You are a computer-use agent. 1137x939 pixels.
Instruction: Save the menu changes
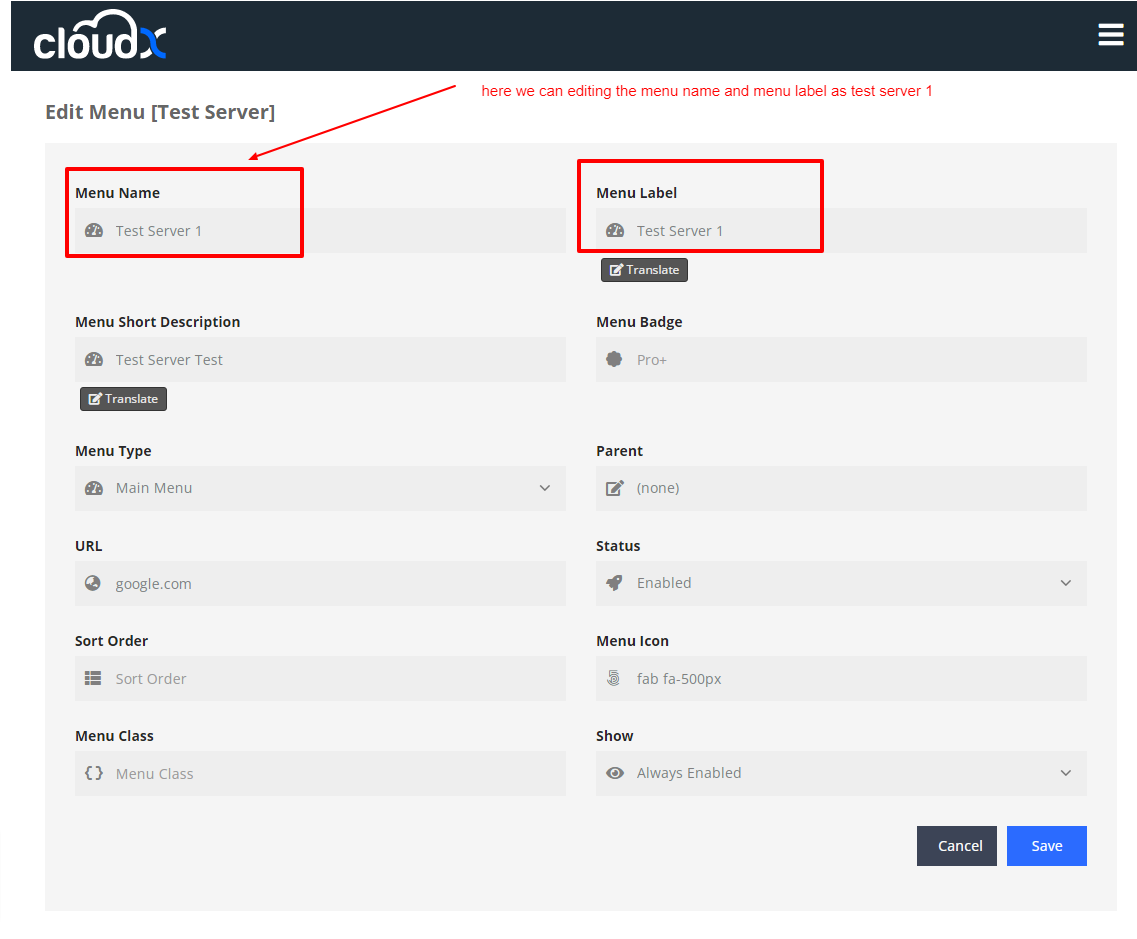[1046, 846]
